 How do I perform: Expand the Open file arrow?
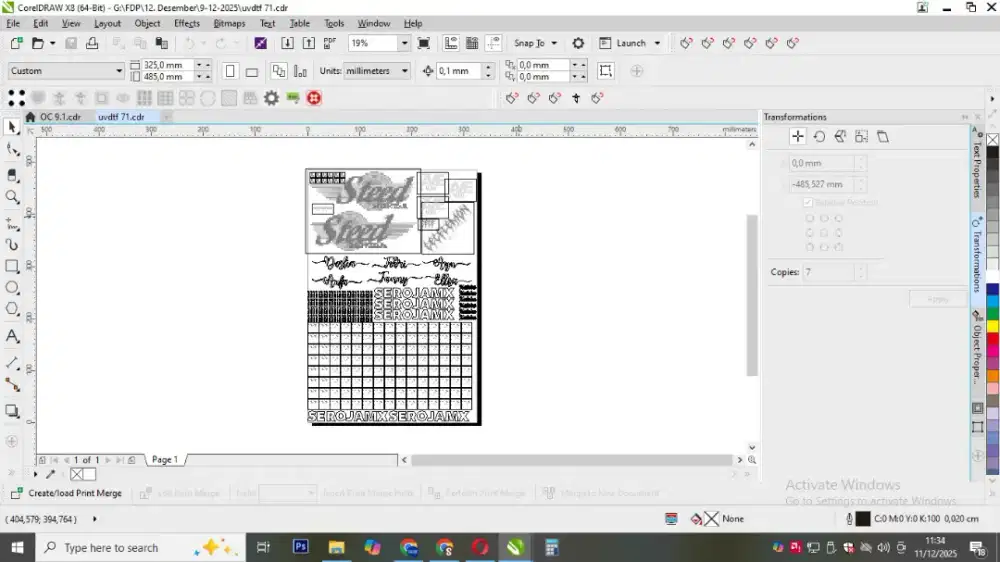click(52, 43)
